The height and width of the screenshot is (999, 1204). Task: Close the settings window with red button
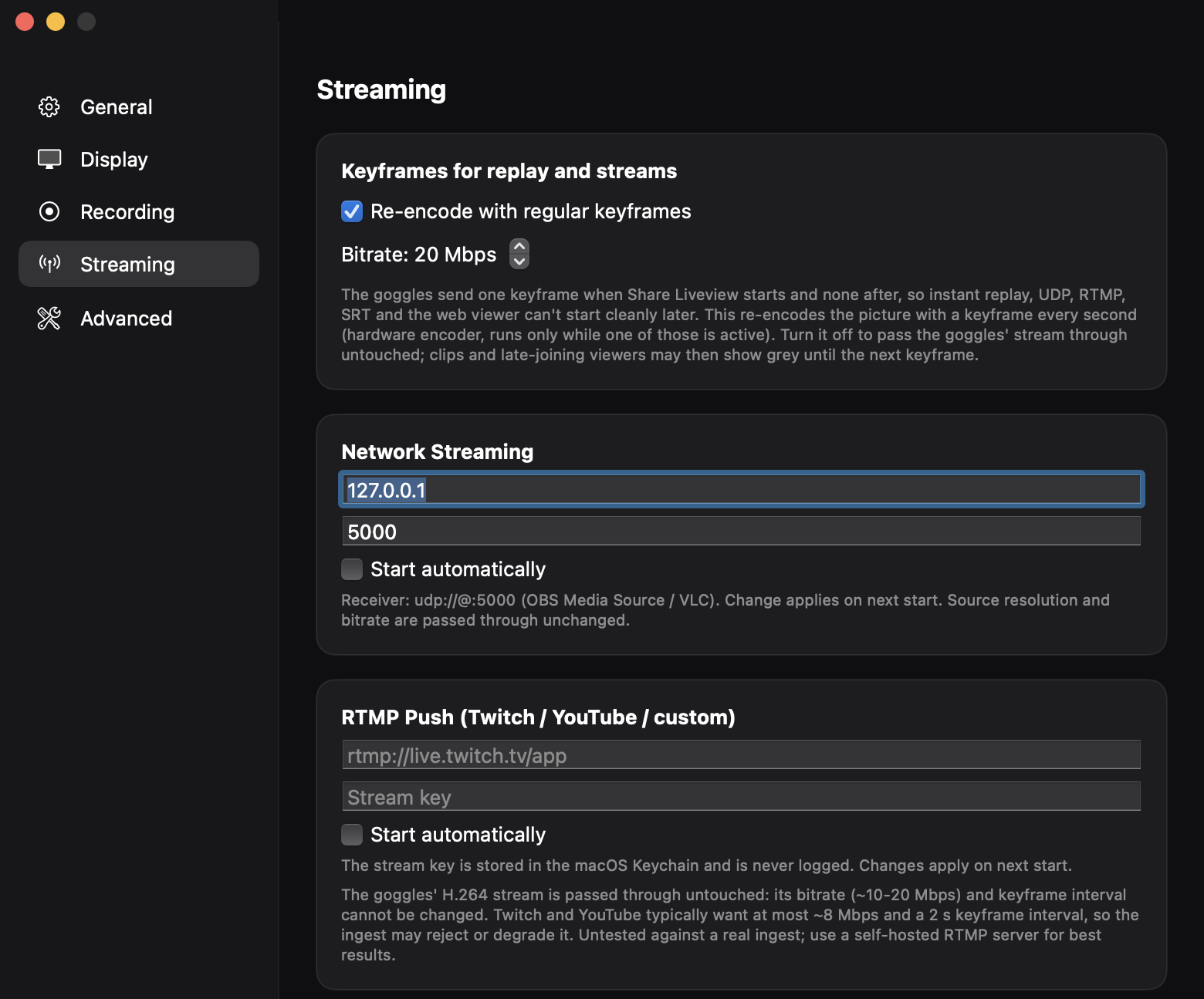(25, 22)
